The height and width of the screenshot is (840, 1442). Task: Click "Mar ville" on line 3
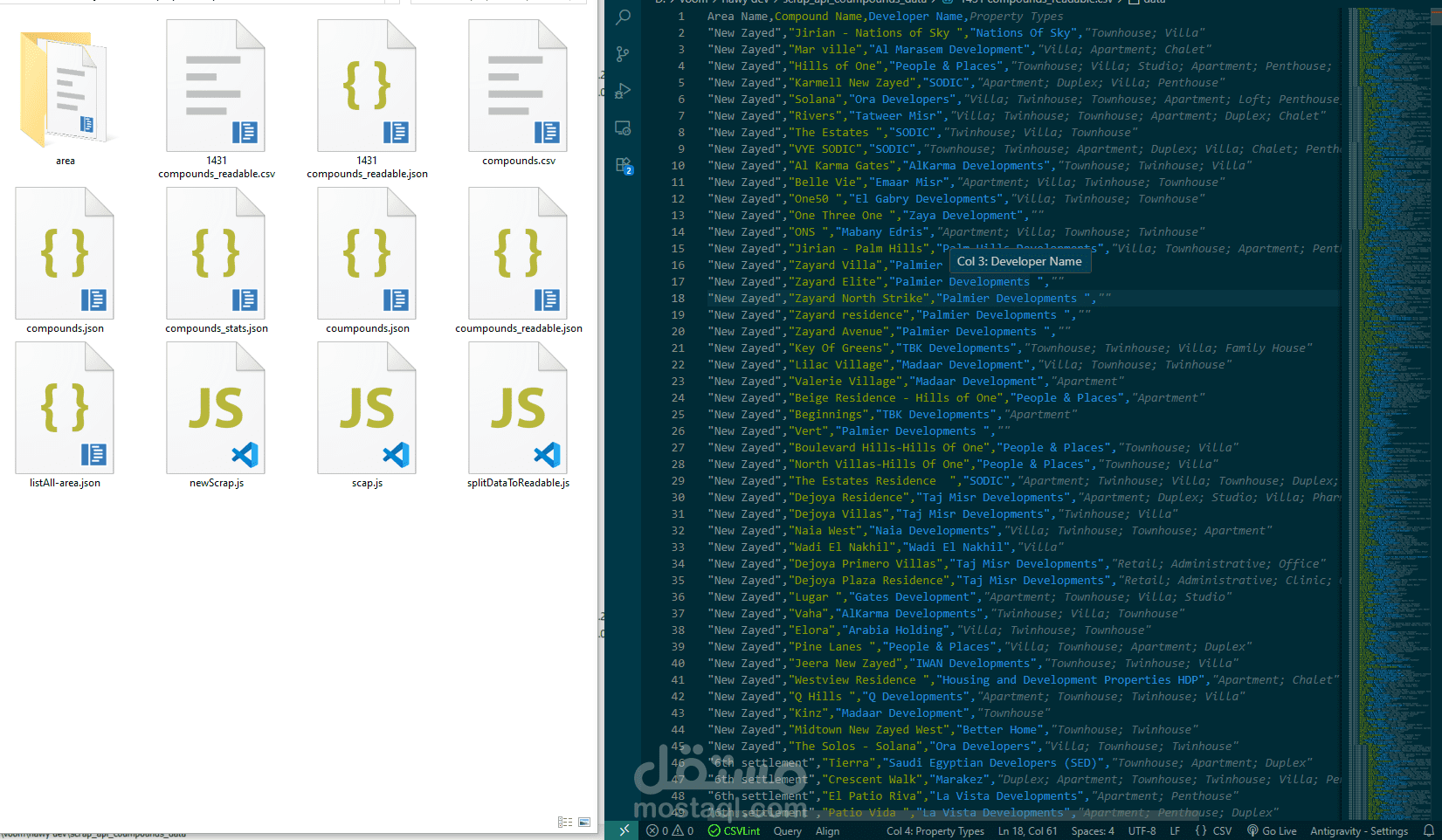pyautogui.click(x=825, y=50)
